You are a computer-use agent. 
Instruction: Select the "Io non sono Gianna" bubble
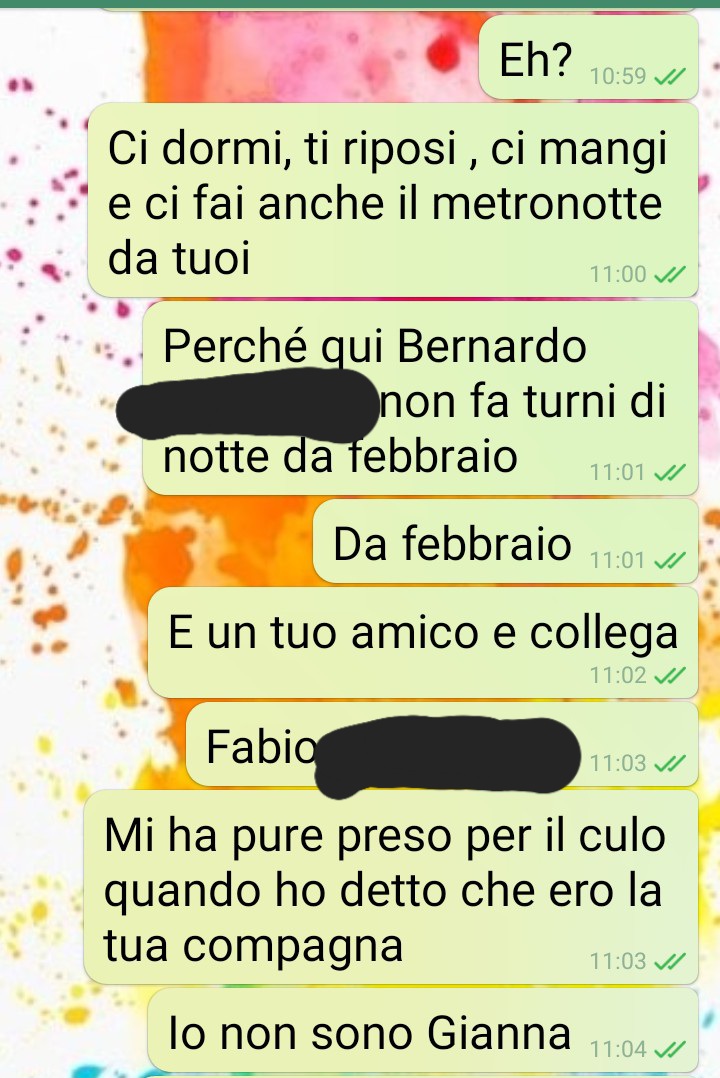(x=423, y=1031)
